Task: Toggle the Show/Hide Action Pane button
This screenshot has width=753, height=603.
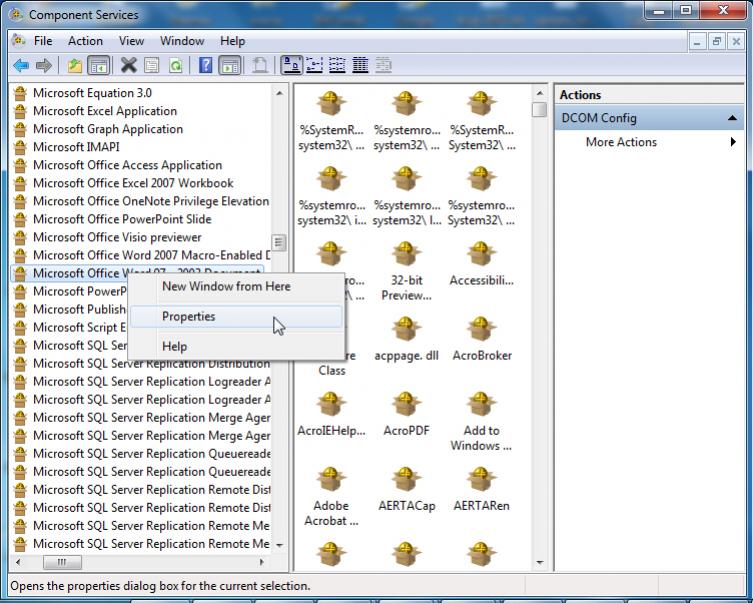Action: [230, 66]
